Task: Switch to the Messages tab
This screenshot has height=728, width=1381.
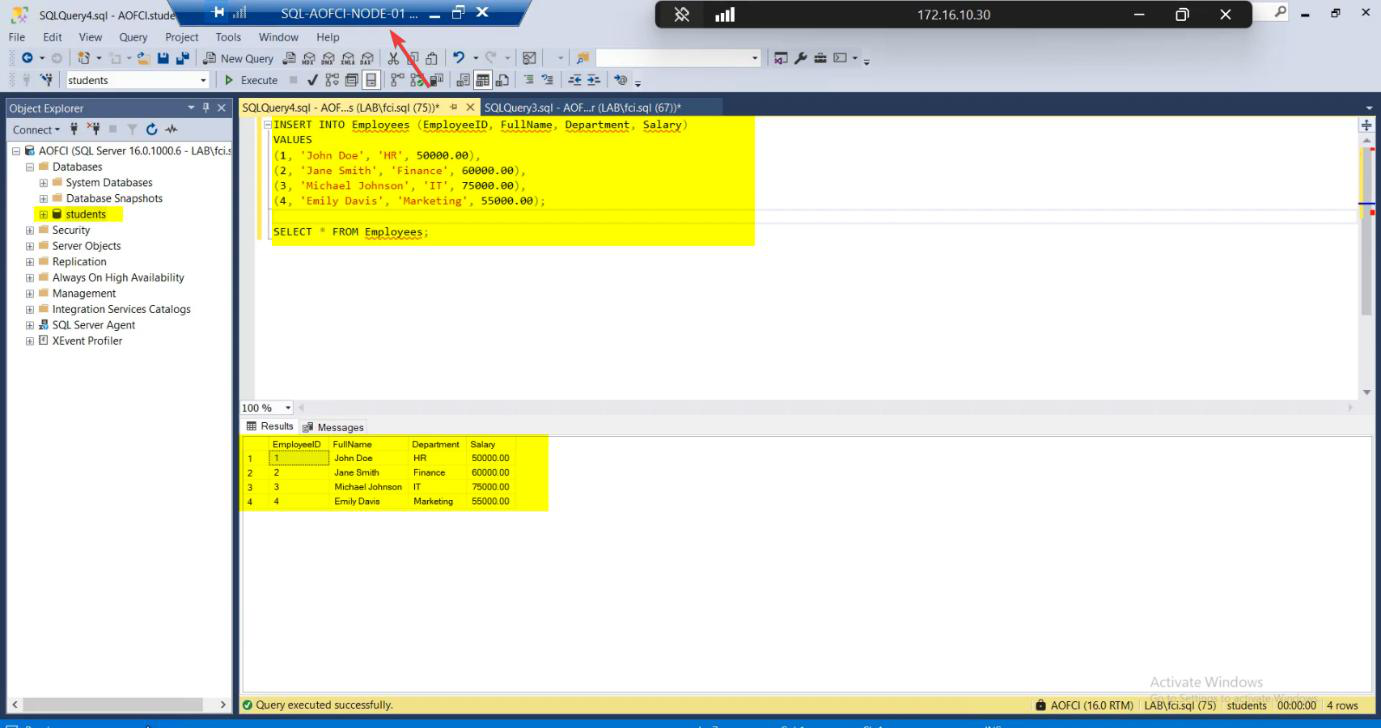Action: (334, 427)
